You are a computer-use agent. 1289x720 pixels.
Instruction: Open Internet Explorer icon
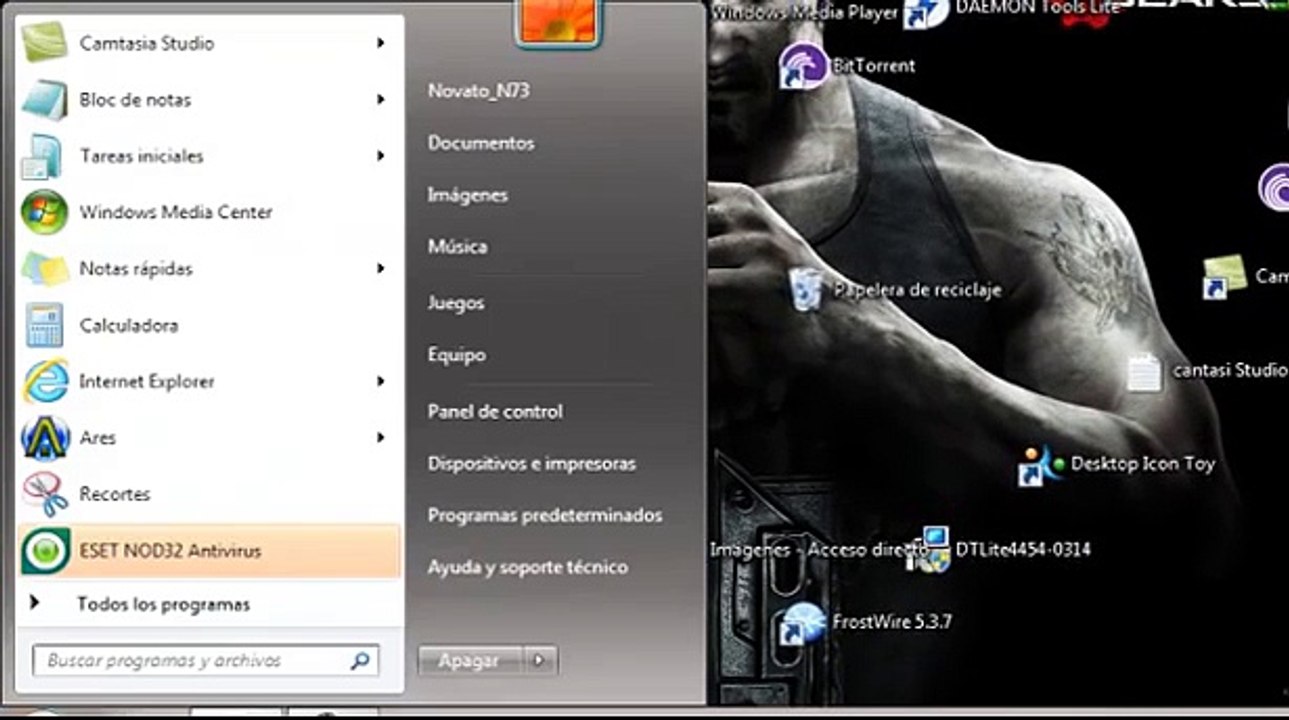click(45, 381)
